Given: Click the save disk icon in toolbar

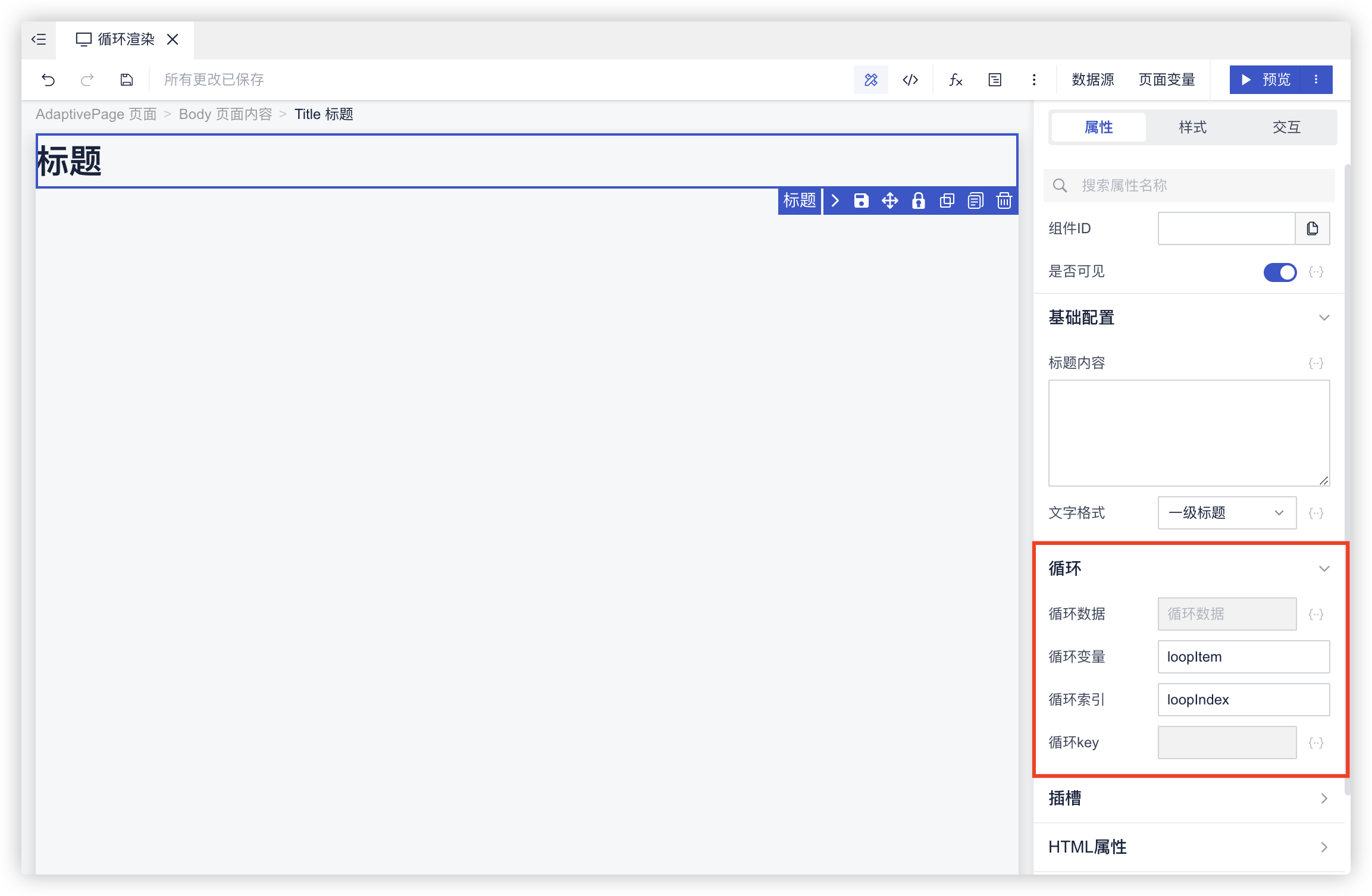Looking at the screenshot, I should tap(127, 80).
